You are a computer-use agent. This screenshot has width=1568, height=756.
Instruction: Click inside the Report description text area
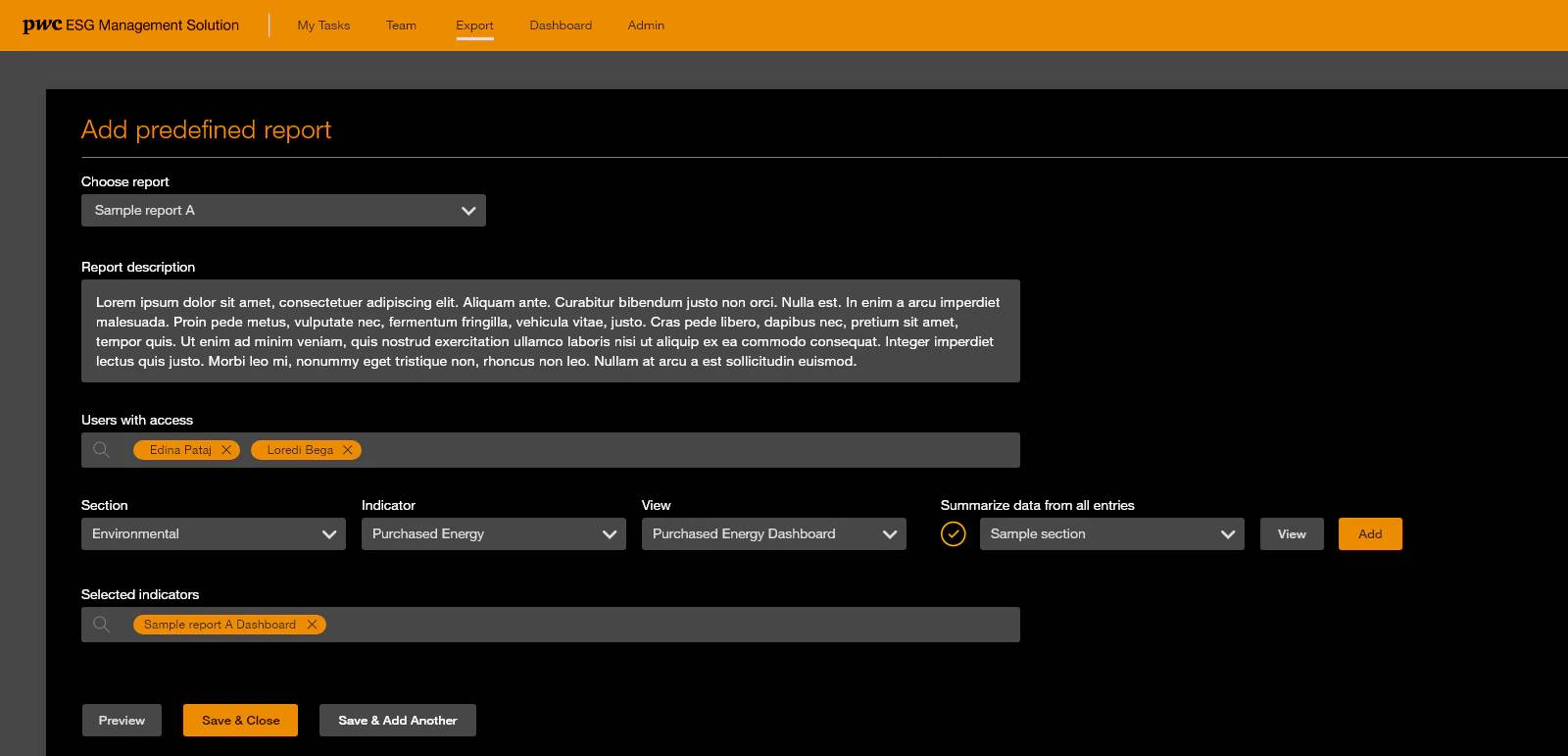click(550, 331)
